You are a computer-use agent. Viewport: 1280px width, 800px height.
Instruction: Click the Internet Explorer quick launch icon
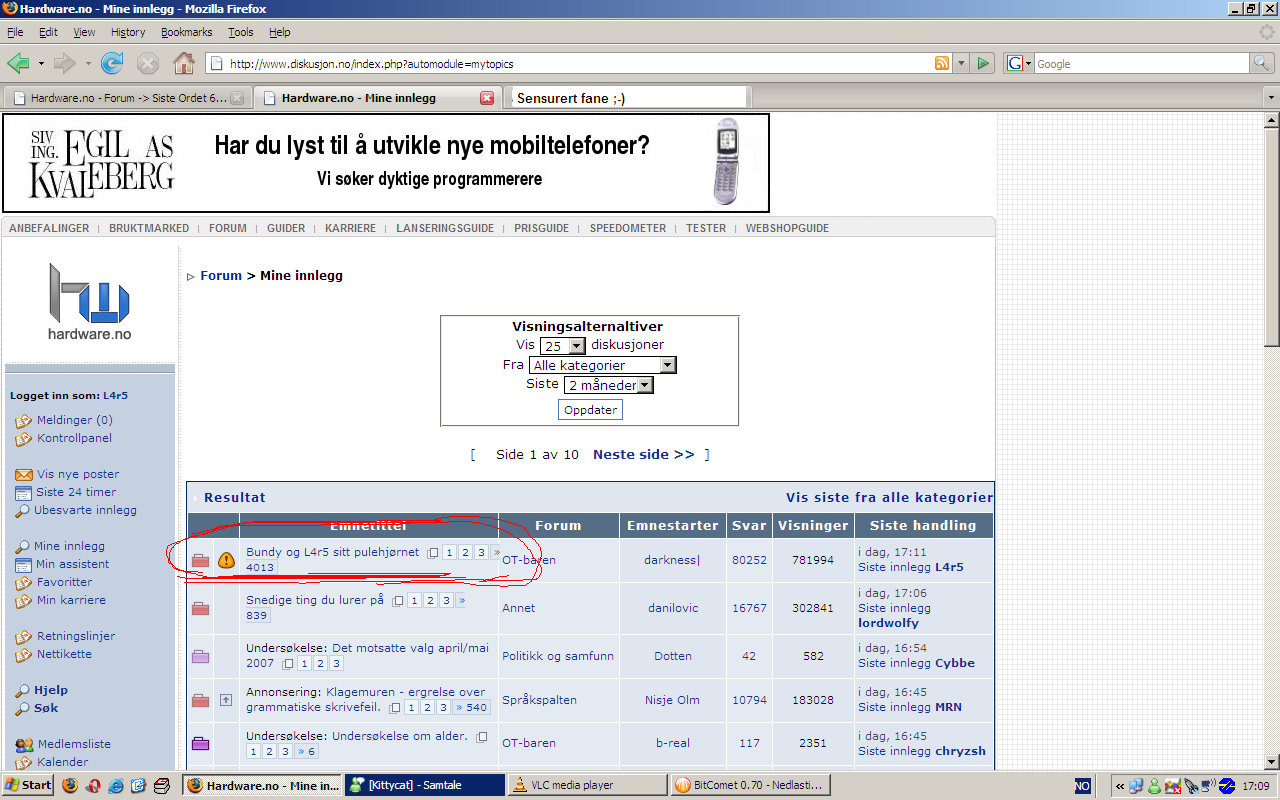coord(116,785)
